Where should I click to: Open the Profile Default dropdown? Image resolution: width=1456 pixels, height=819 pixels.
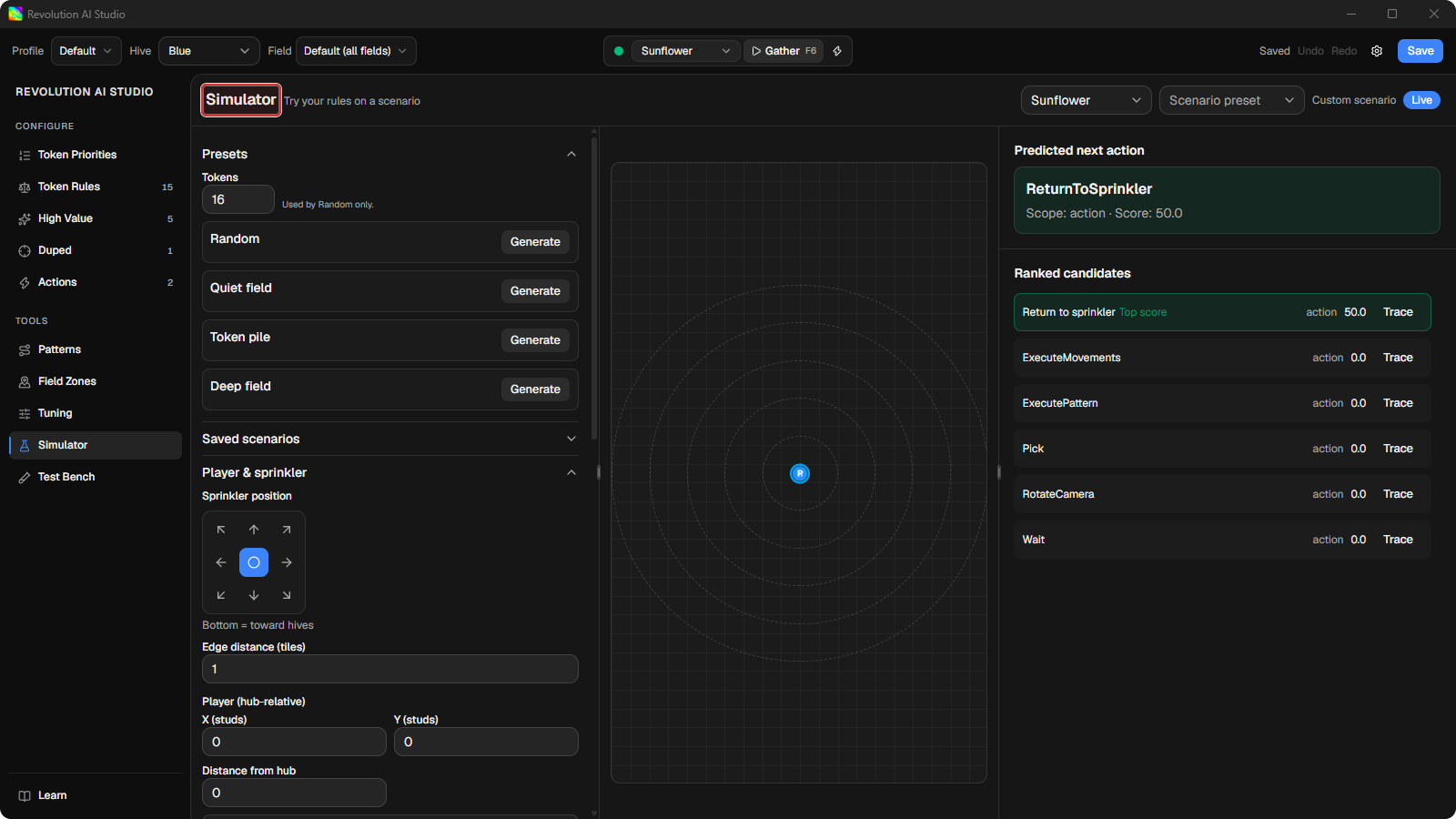(x=86, y=51)
